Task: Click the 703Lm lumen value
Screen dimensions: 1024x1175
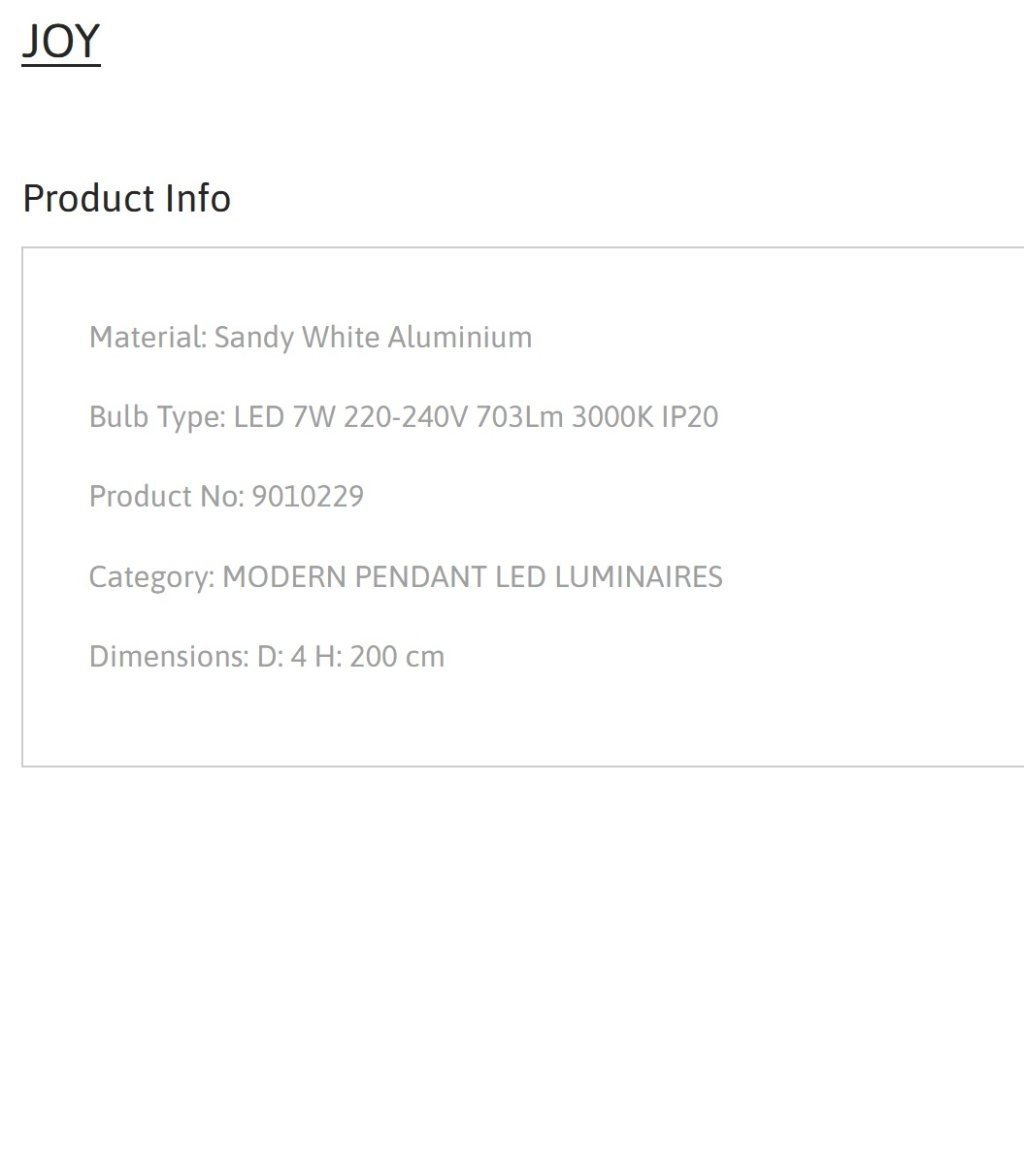Action: point(519,417)
